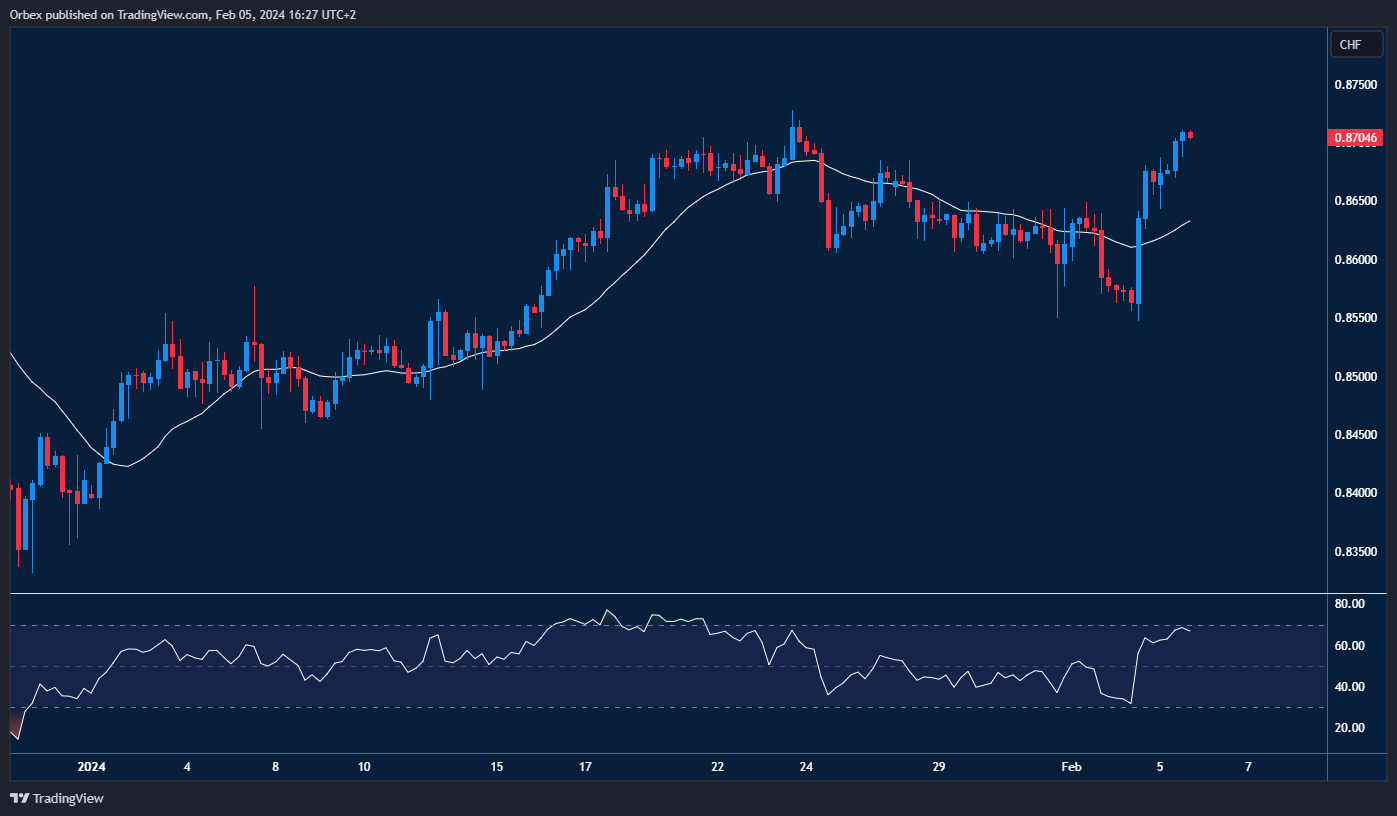Select the 22 date label on time axis
This screenshot has width=1397, height=816.
(717, 767)
